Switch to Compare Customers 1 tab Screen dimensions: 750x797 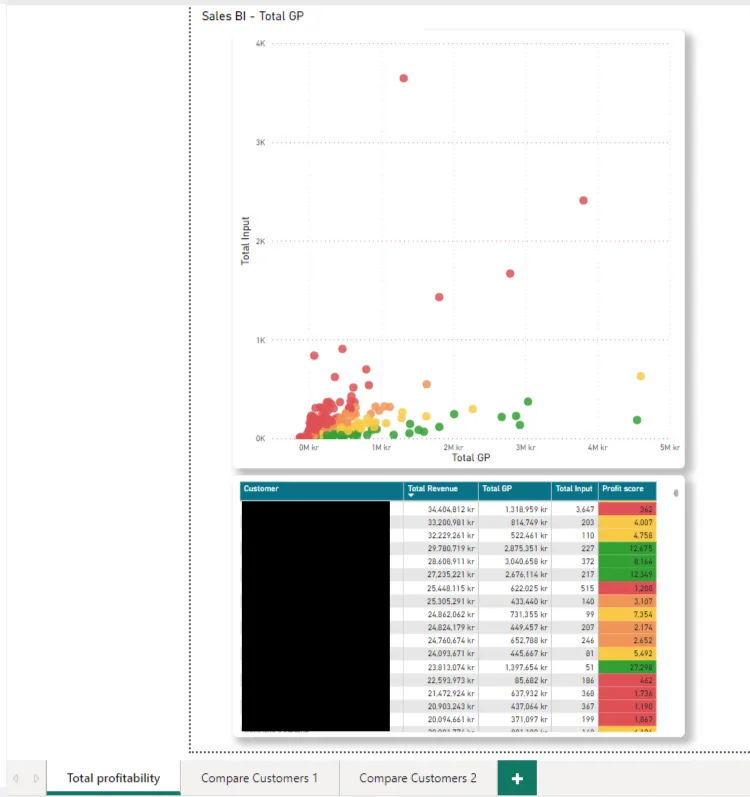[x=260, y=778]
